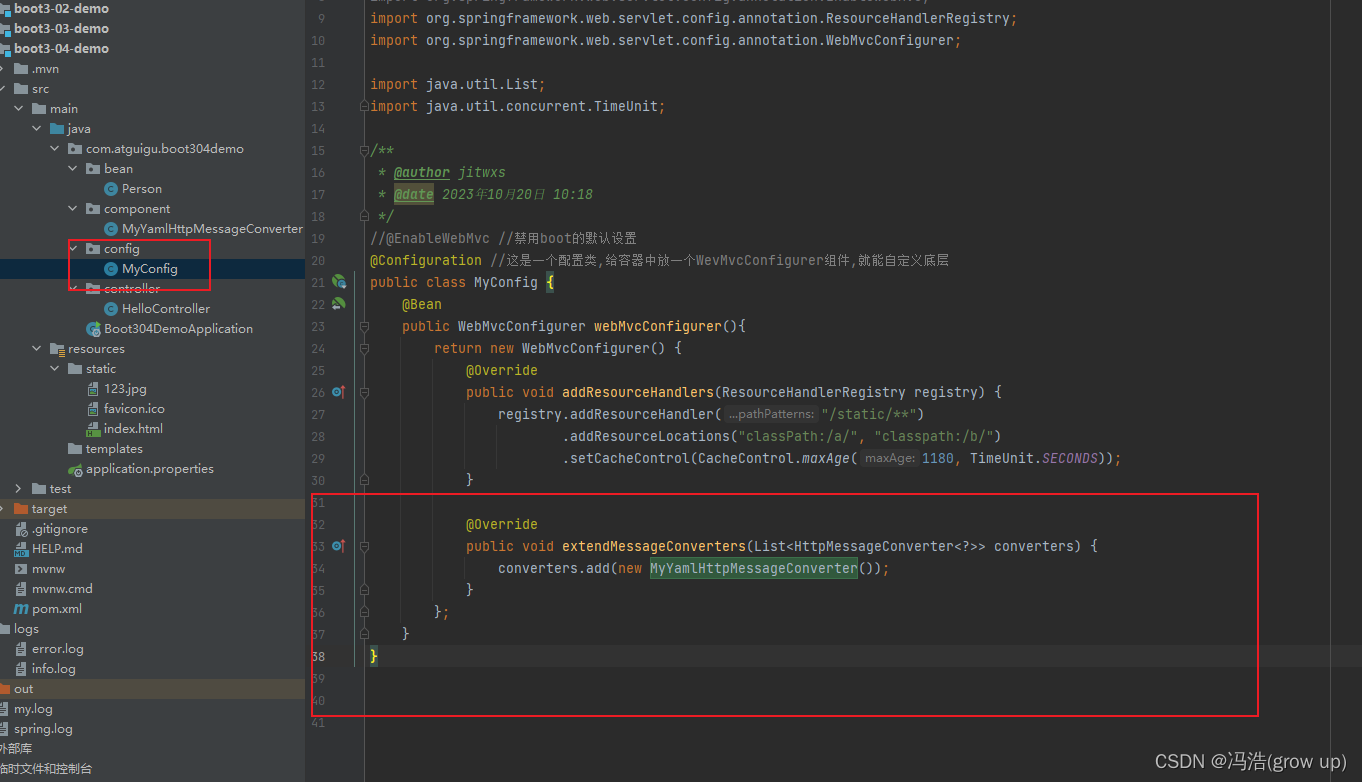The height and width of the screenshot is (782, 1362).
Task: Click bean navigation gutter icon on line 22
Action: tap(339, 304)
